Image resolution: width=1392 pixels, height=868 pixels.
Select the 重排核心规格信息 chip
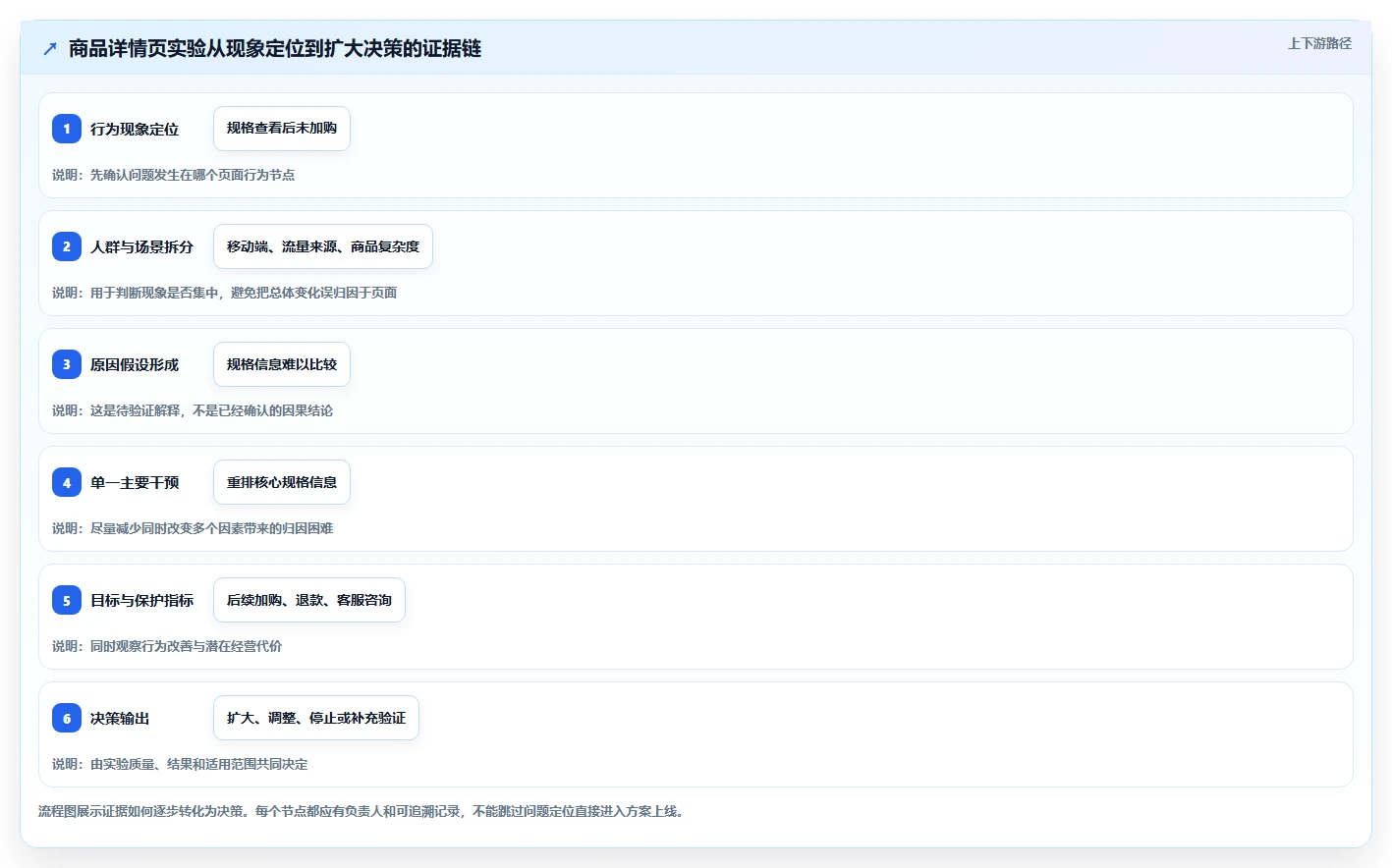pos(282,482)
